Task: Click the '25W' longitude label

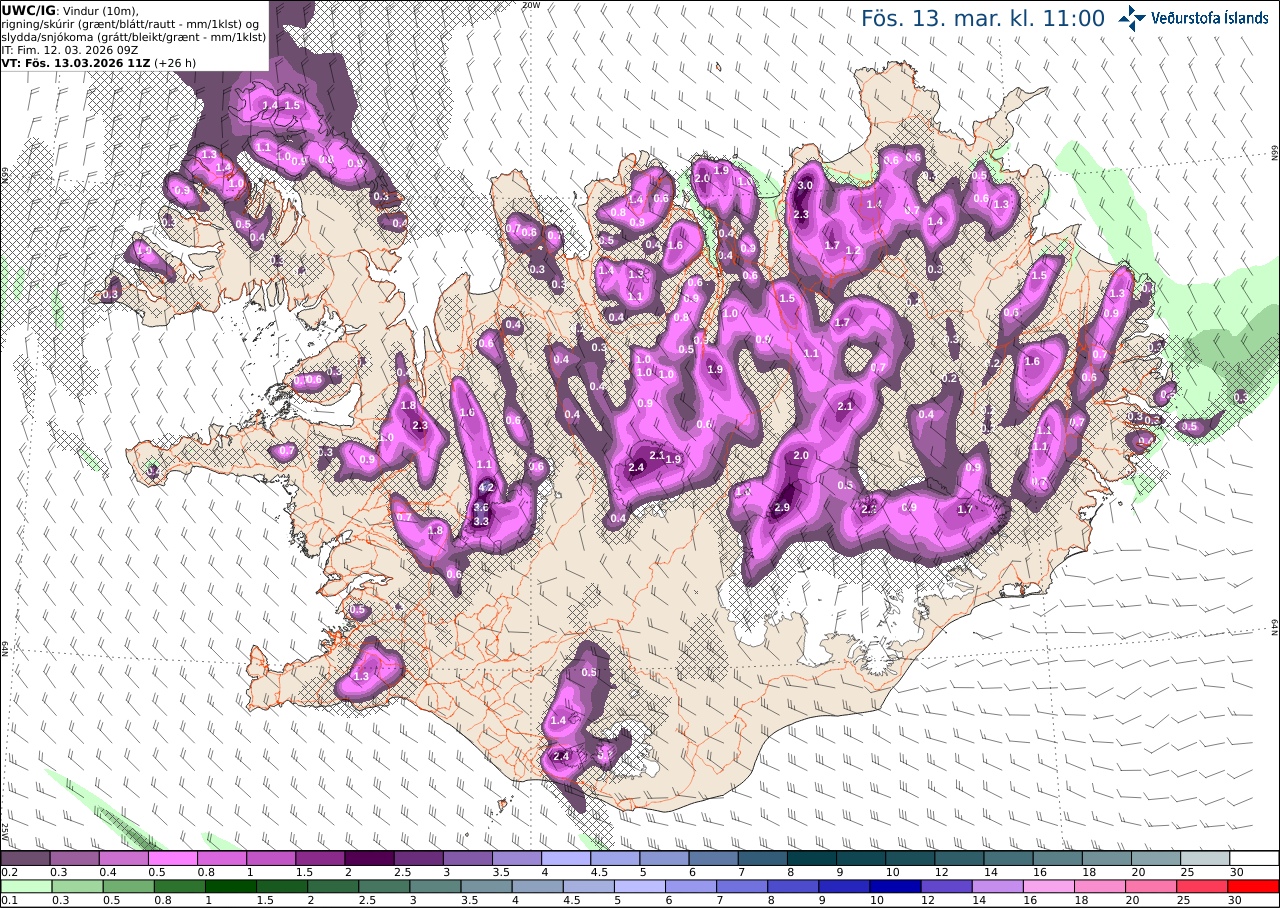Action: 5,831
